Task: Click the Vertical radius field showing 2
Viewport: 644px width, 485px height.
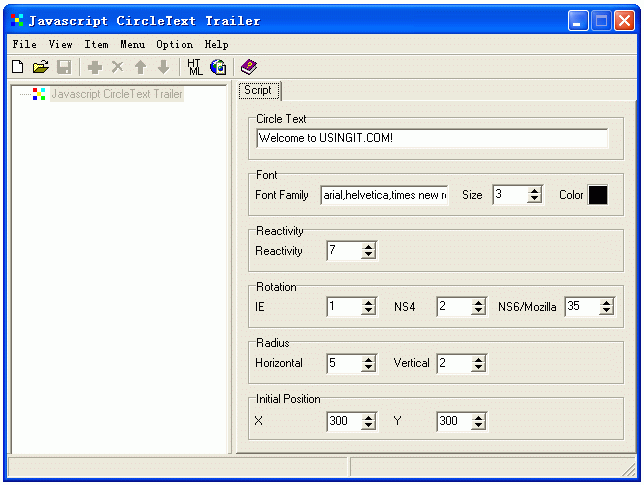Action: tap(455, 363)
